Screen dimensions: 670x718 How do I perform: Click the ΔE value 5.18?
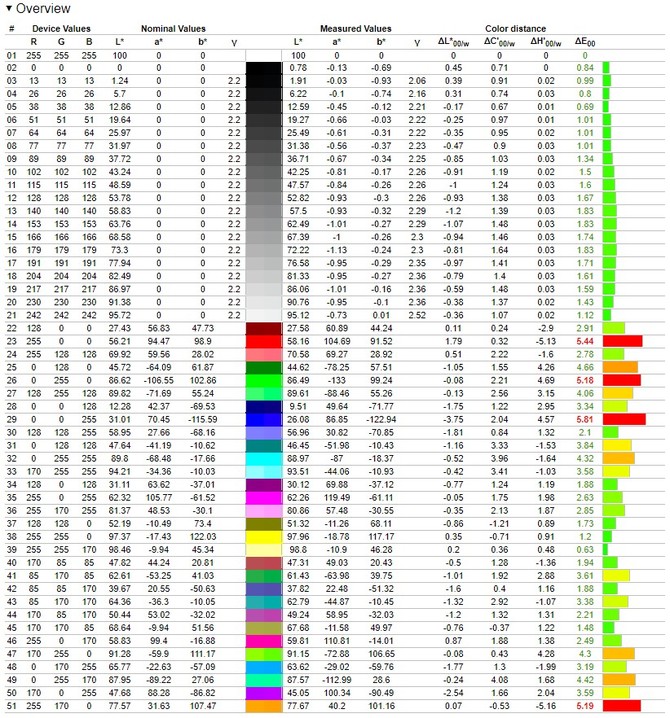pos(585,381)
